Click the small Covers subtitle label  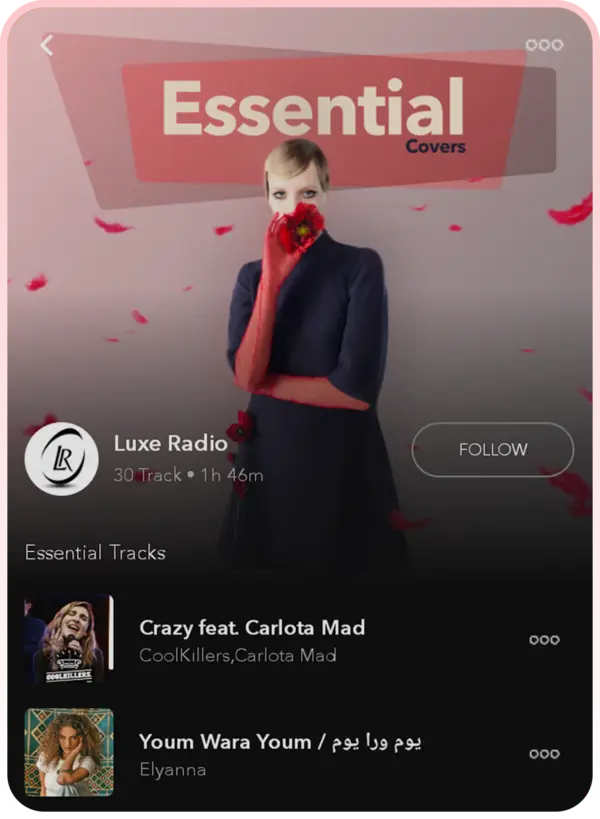point(435,147)
